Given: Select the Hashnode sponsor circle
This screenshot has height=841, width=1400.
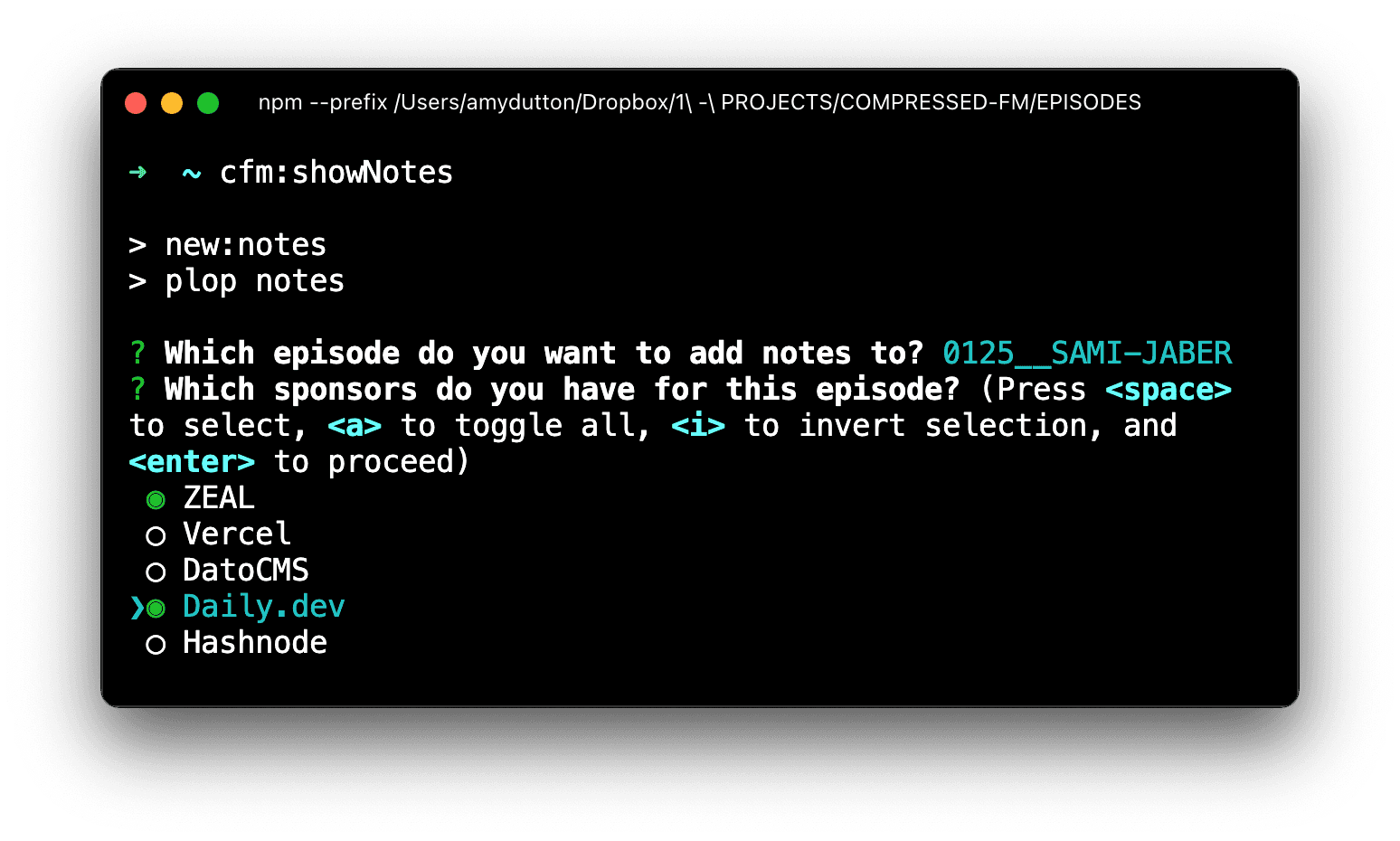Looking at the screenshot, I should (156, 645).
